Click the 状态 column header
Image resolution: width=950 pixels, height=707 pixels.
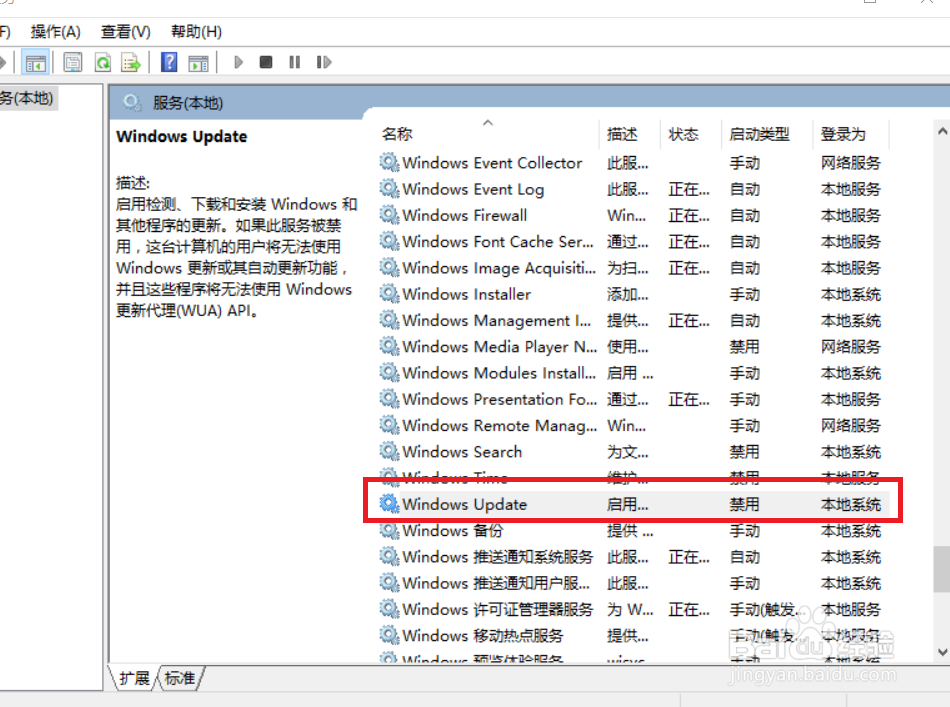[x=691, y=134]
